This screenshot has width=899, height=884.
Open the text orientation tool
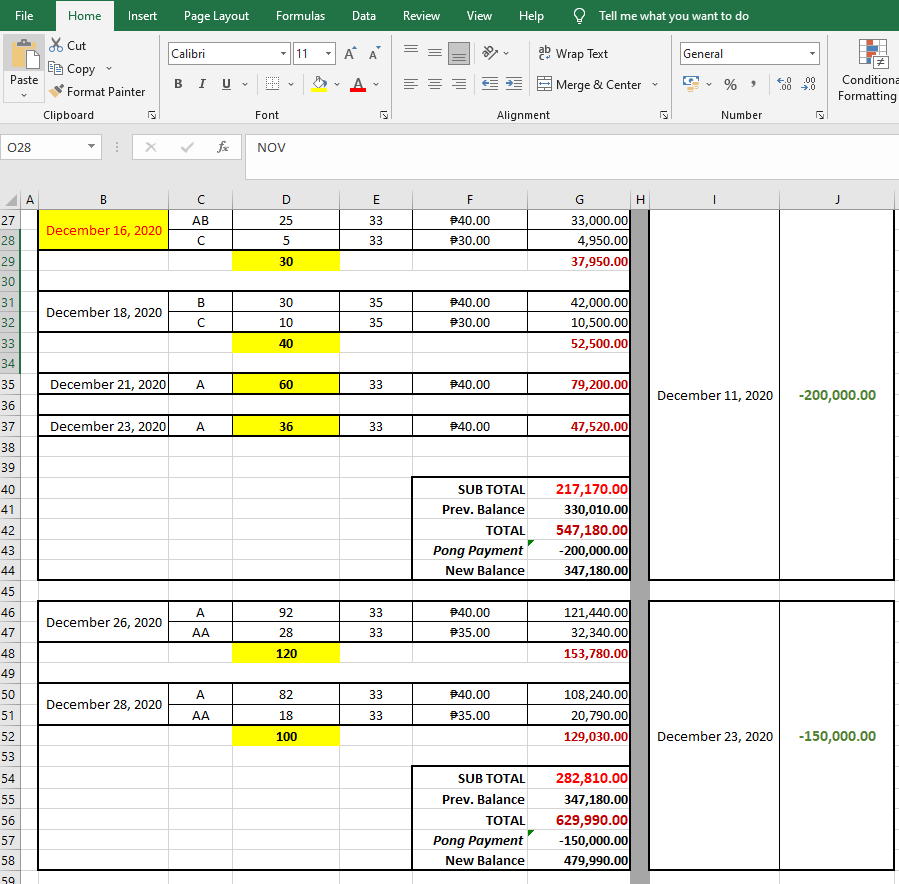490,53
